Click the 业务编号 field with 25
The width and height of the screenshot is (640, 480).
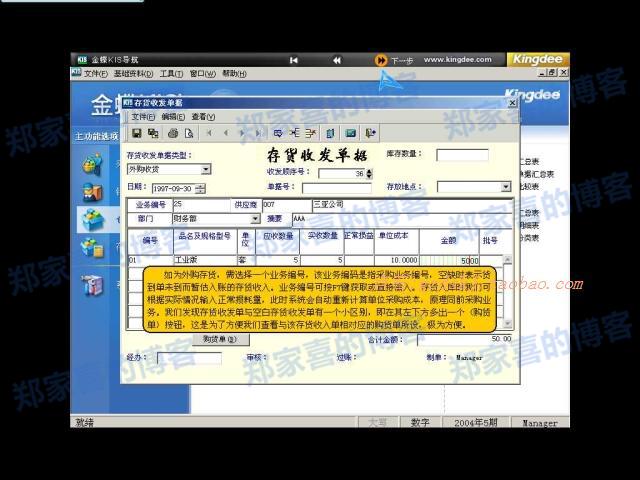[x=201, y=205]
